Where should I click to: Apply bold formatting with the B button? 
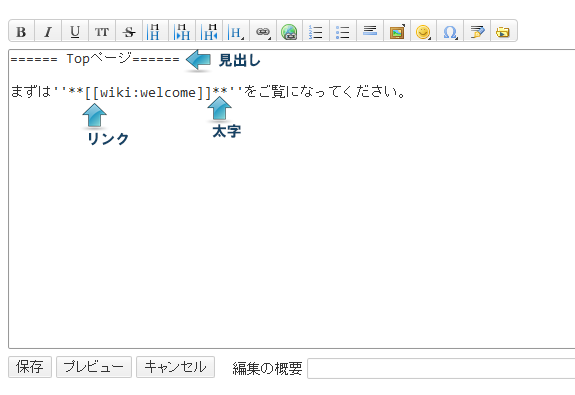tap(21, 32)
